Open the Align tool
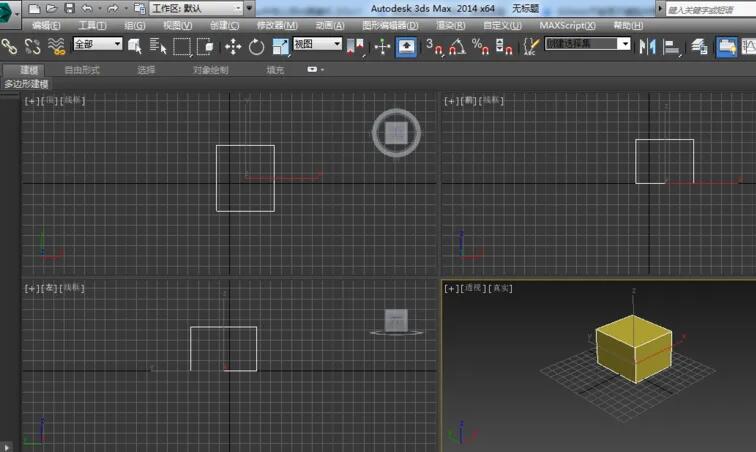756x452 pixels. tap(672, 46)
